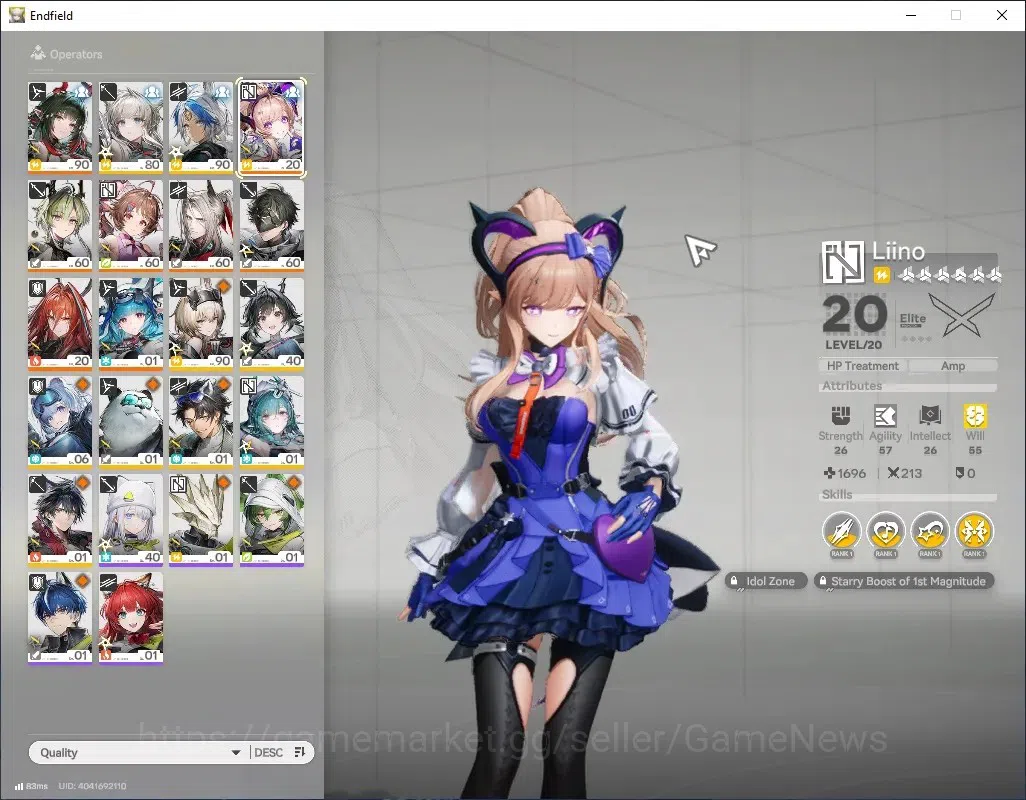Image resolution: width=1026 pixels, height=800 pixels.
Task: Click the UID: 4041692110 text
Action: [x=92, y=786]
